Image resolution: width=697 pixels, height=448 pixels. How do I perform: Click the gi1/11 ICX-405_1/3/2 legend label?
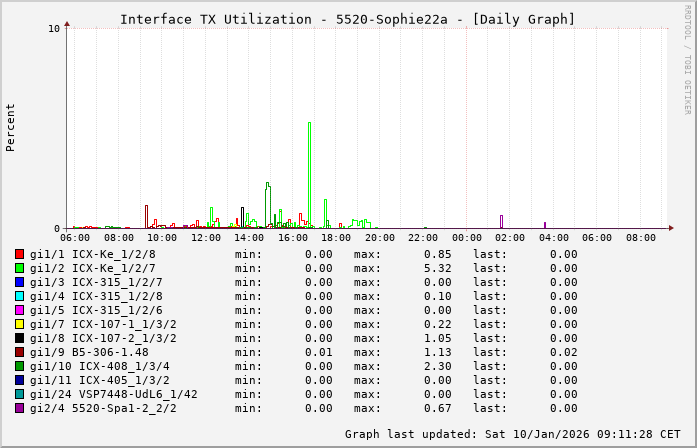click(99, 380)
